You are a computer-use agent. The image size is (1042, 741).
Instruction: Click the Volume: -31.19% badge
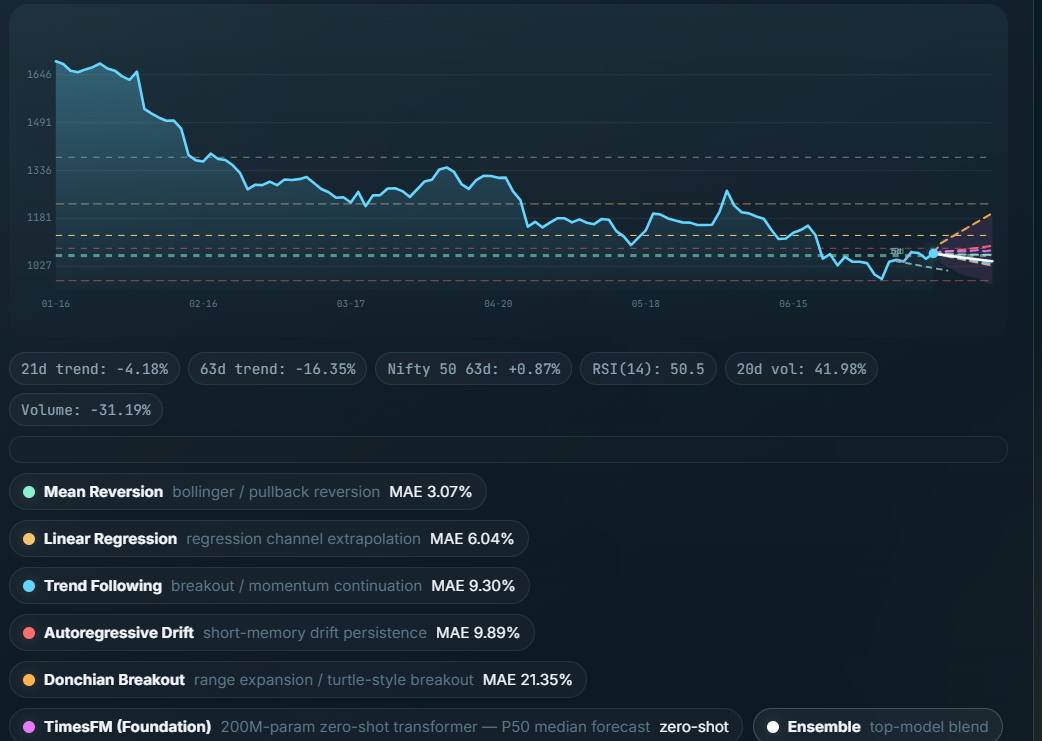point(86,410)
